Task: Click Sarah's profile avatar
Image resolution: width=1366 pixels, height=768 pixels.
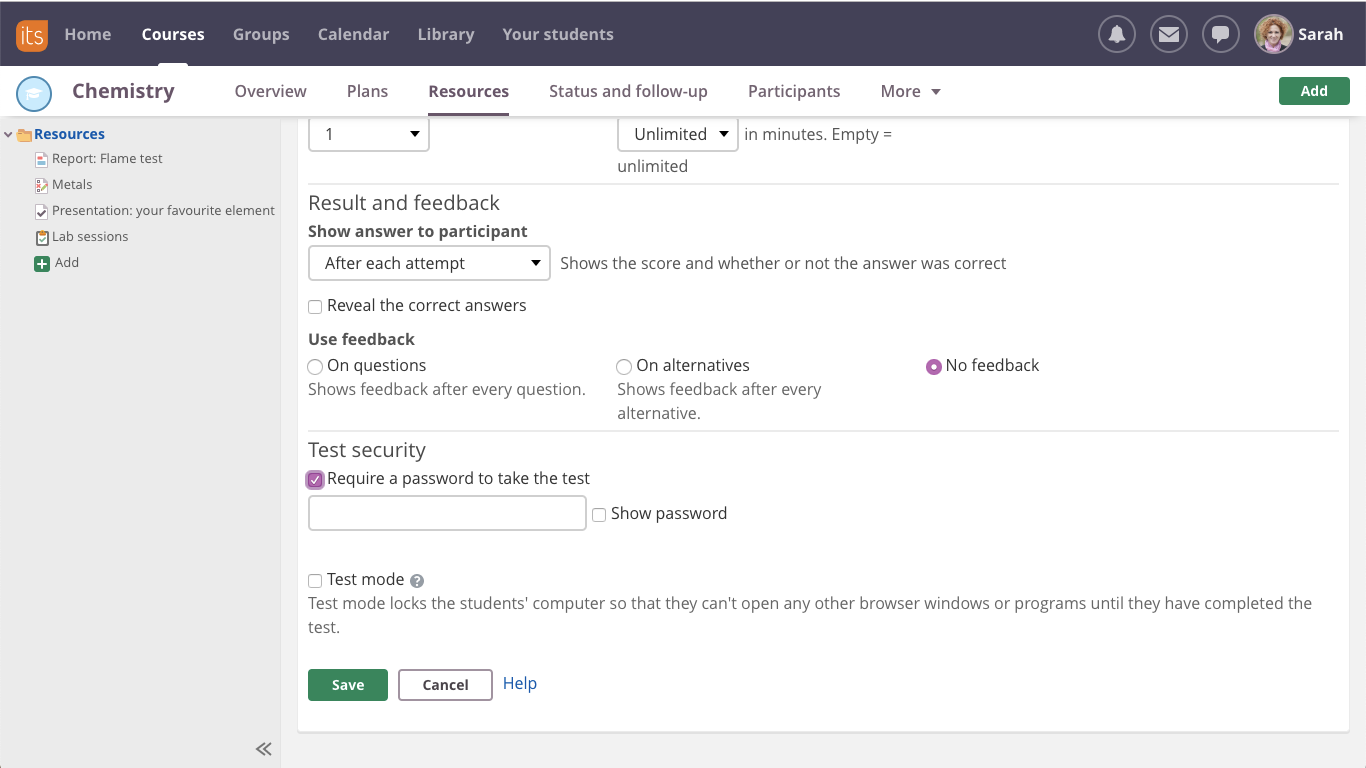Action: pyautogui.click(x=1273, y=34)
